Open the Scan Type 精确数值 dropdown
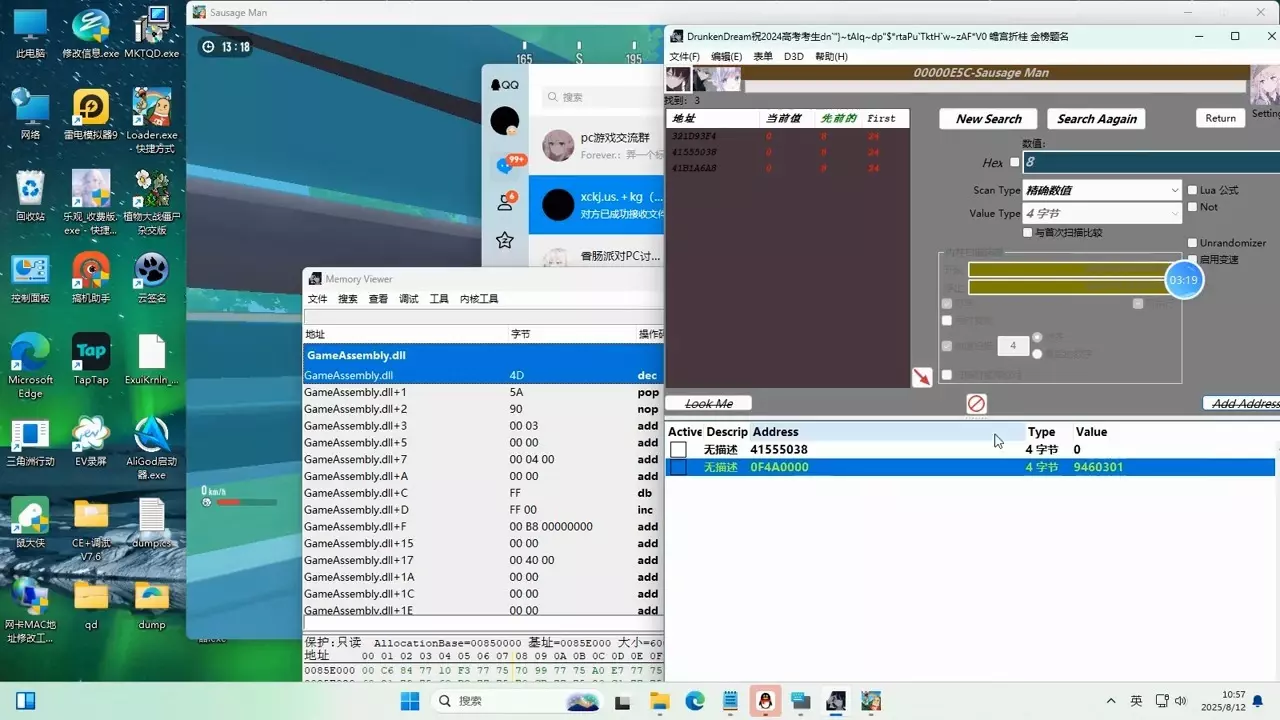Viewport: 1280px width, 720px height. pos(1102,190)
